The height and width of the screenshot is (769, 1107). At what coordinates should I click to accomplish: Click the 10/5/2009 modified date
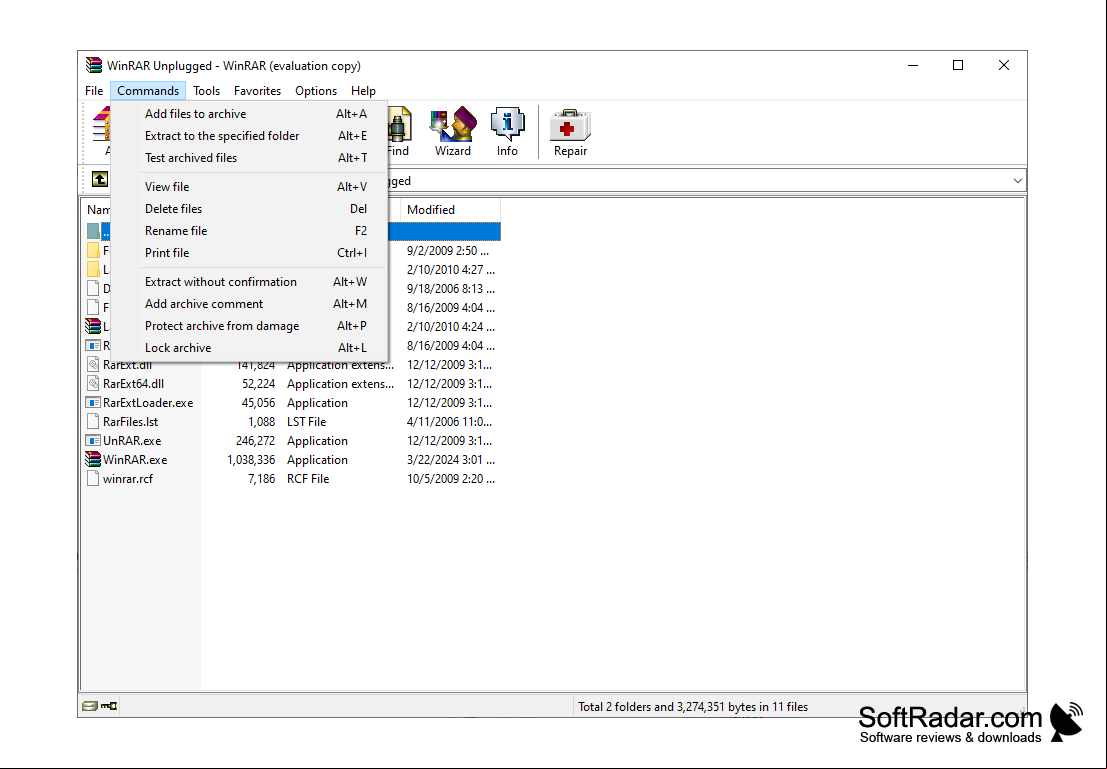pos(451,479)
